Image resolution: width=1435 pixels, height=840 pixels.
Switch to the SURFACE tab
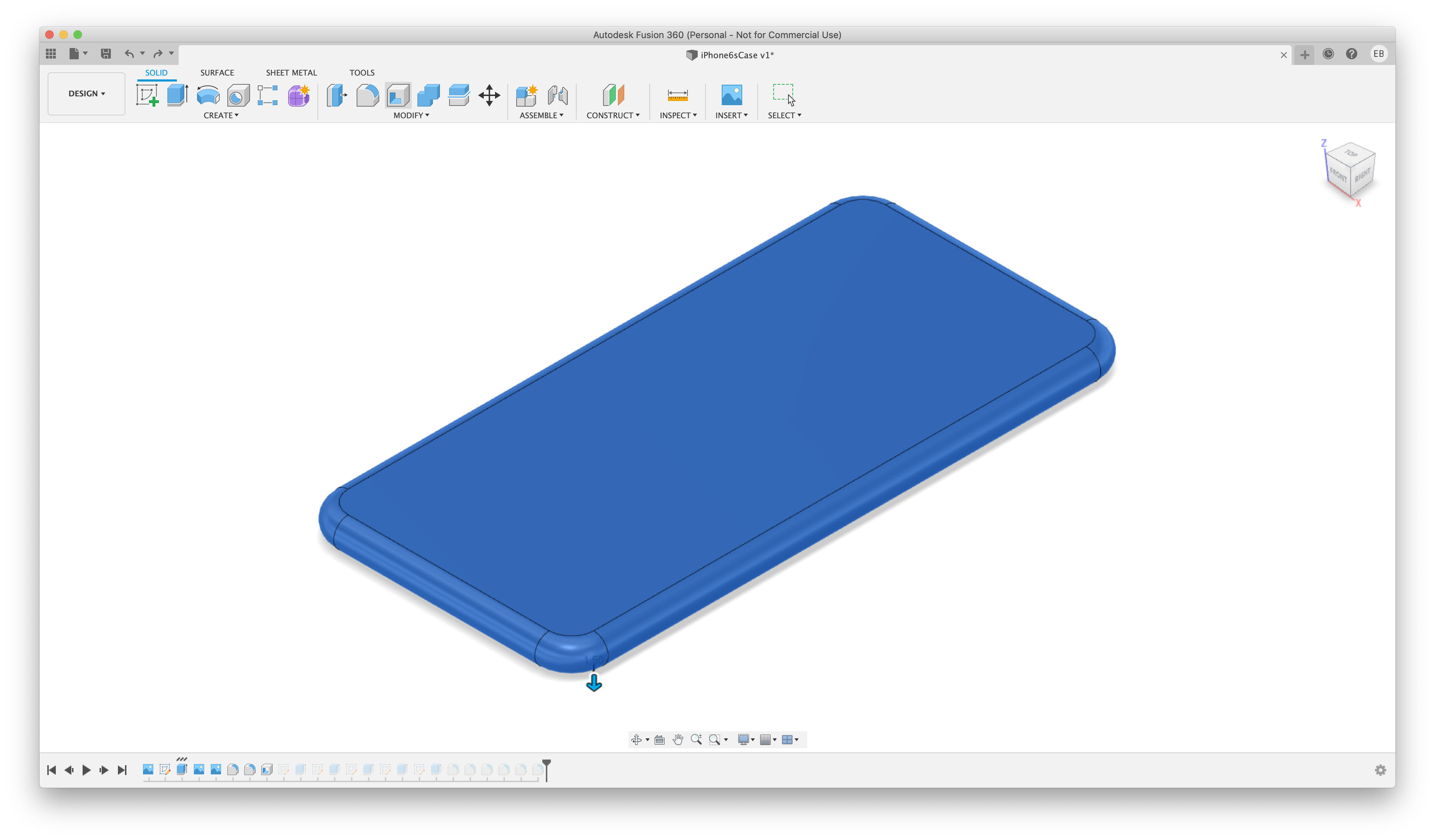click(217, 73)
